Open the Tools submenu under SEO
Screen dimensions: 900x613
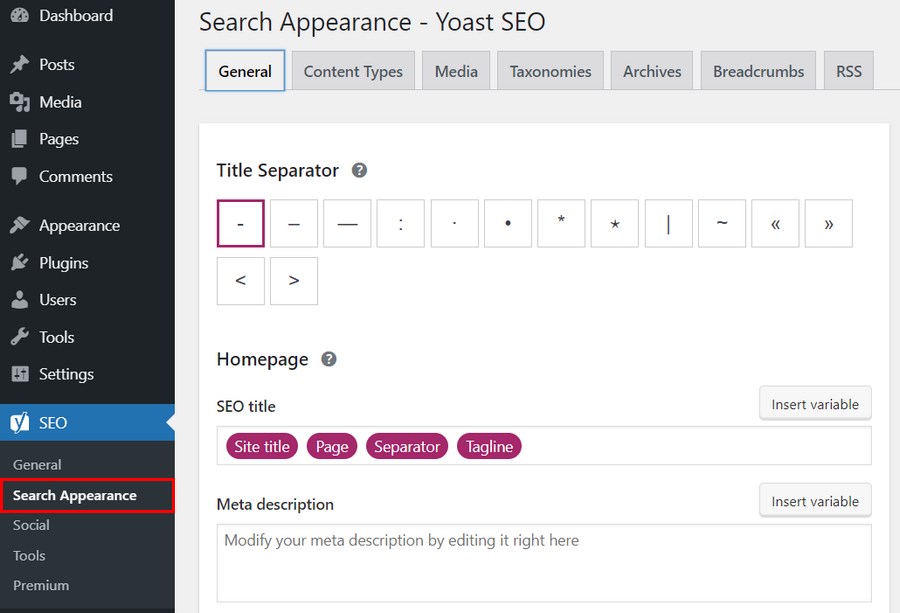29,556
